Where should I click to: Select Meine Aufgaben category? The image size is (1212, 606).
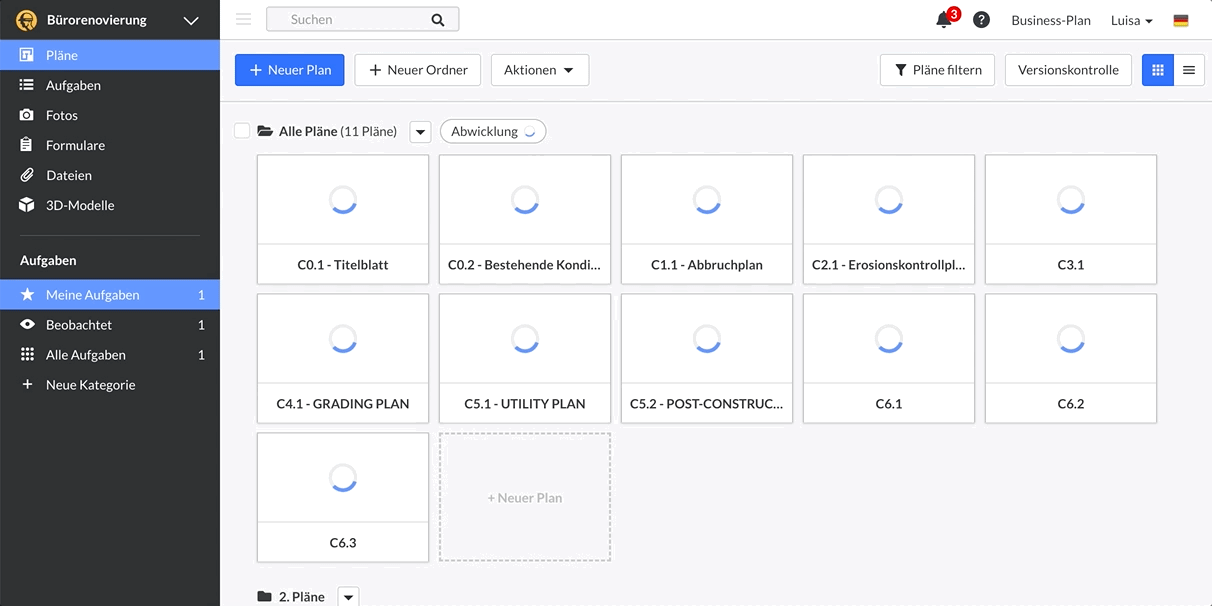click(x=110, y=295)
